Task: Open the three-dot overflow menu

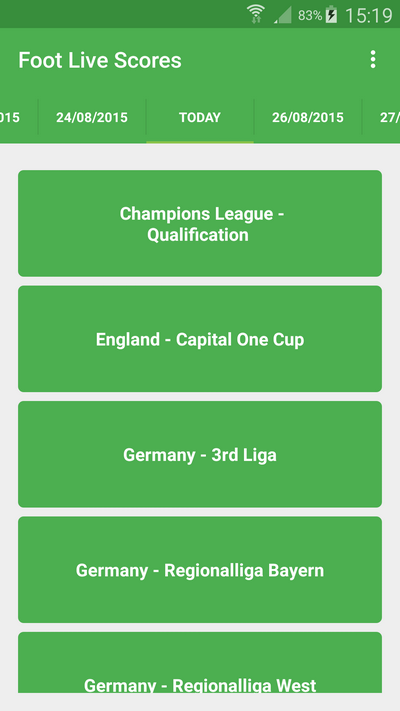Action: tap(373, 59)
